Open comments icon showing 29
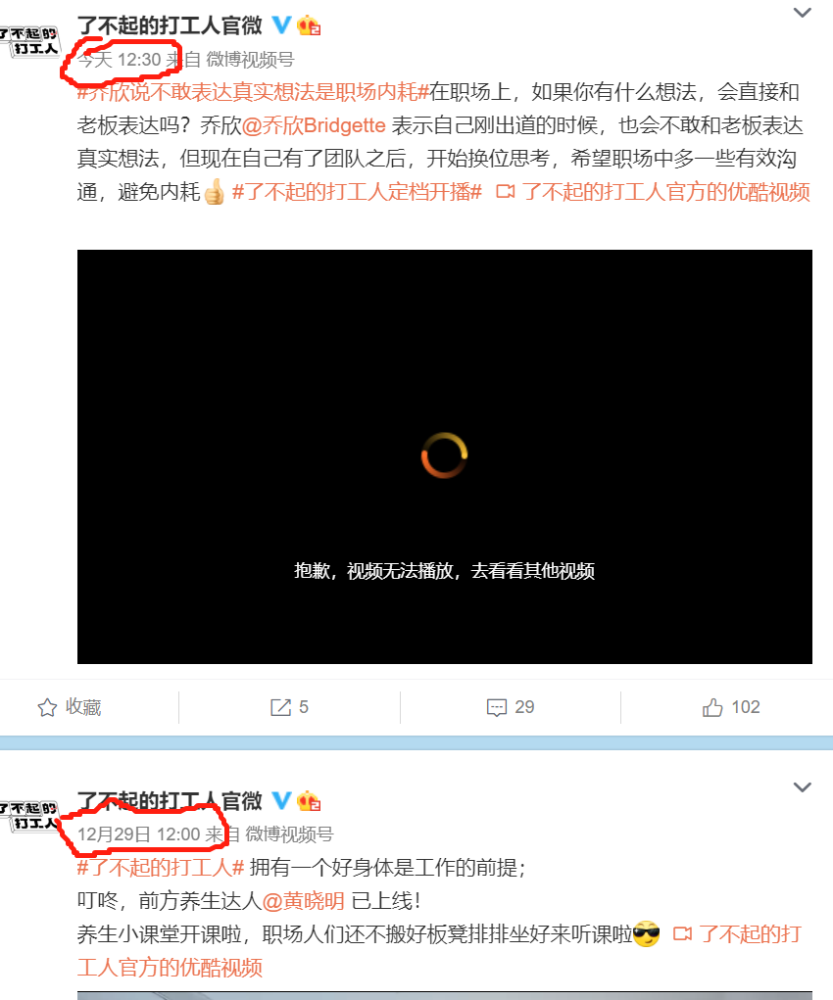This screenshot has width=833, height=1000. click(x=496, y=707)
